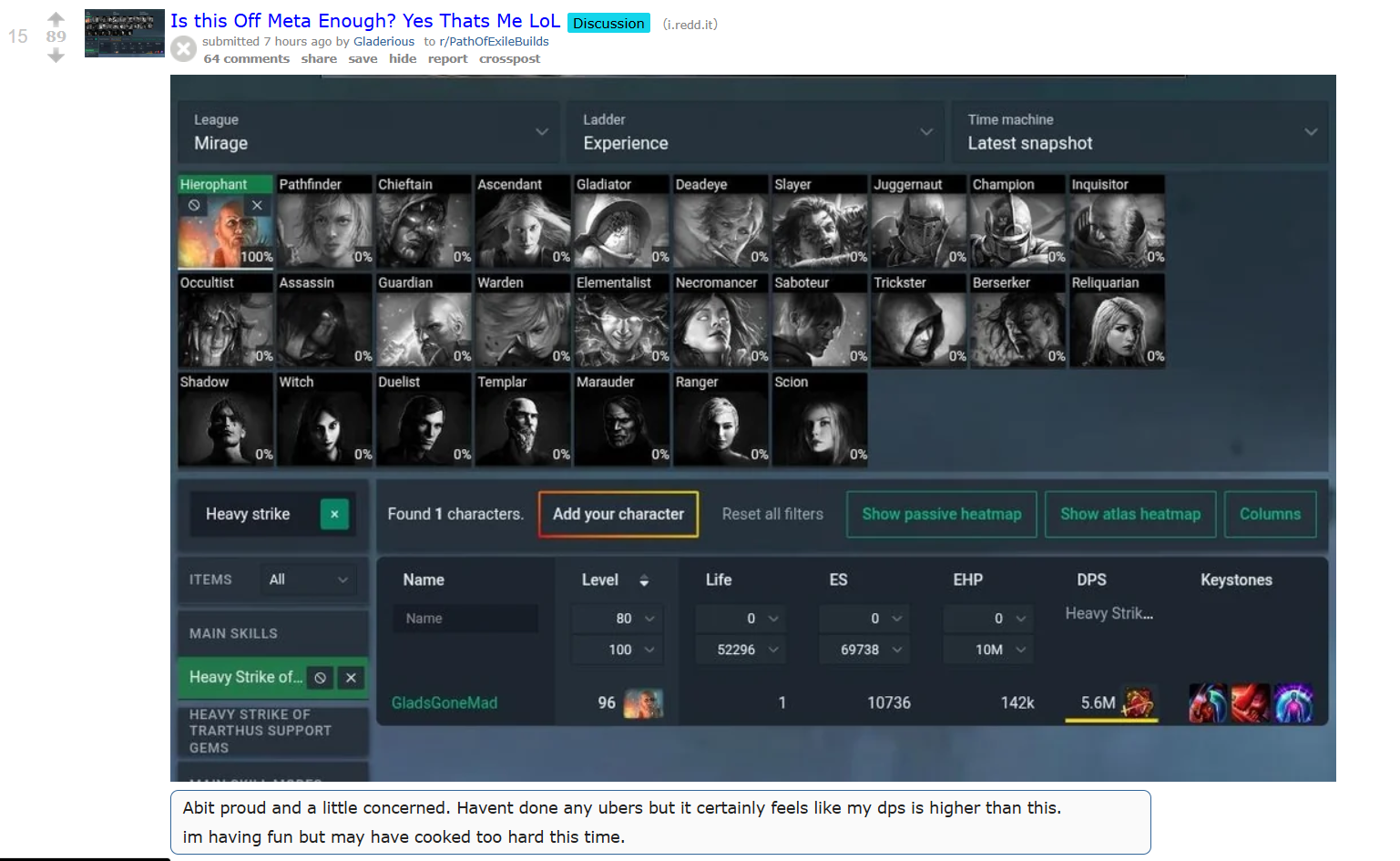Select the Reliquarian ascendancy portrait
The height and width of the screenshot is (861, 1400).
pos(1118,320)
